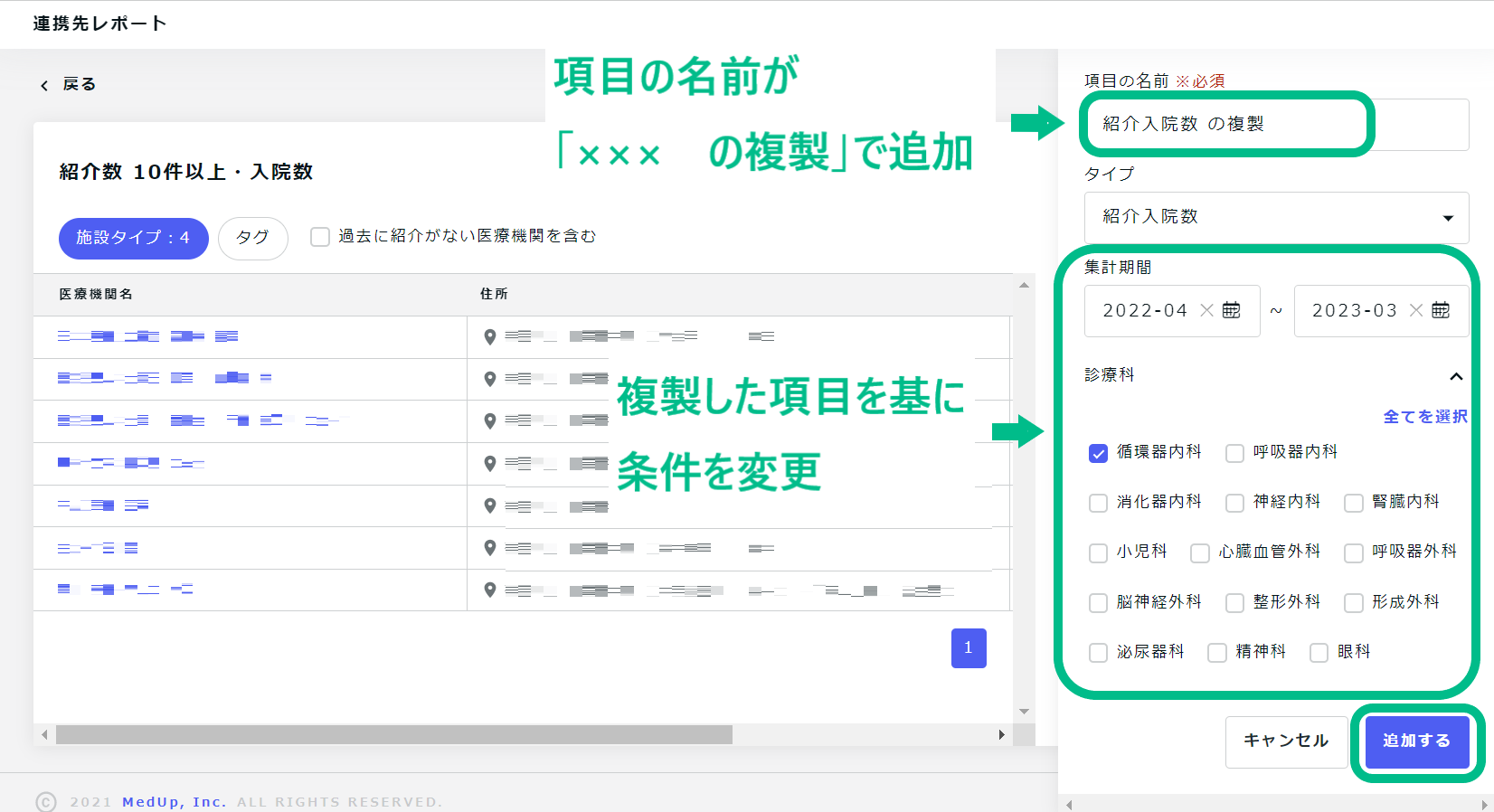Check the 脳神経外科 checkbox
The height and width of the screenshot is (812, 1494).
[1098, 603]
